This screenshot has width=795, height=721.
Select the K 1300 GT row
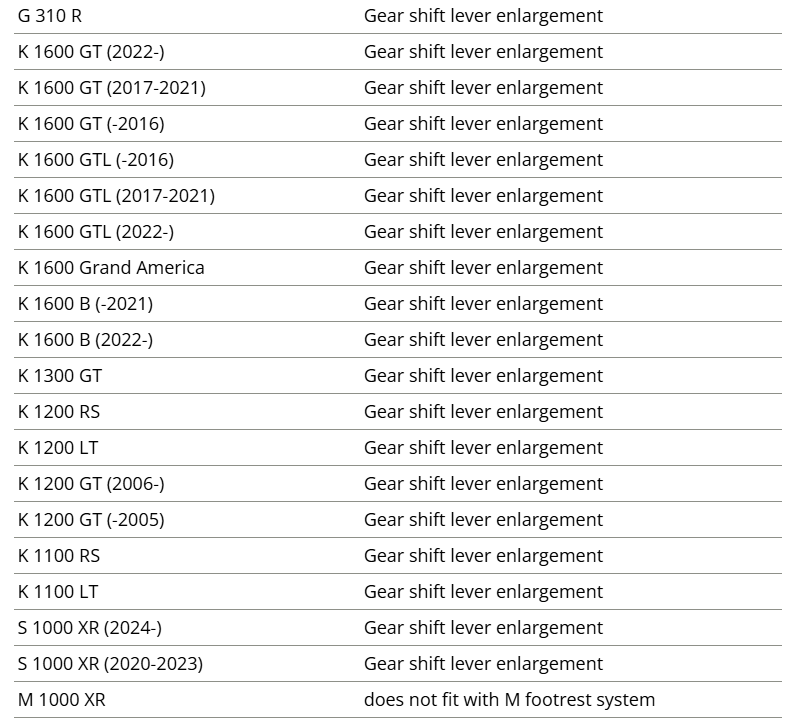tap(60, 376)
